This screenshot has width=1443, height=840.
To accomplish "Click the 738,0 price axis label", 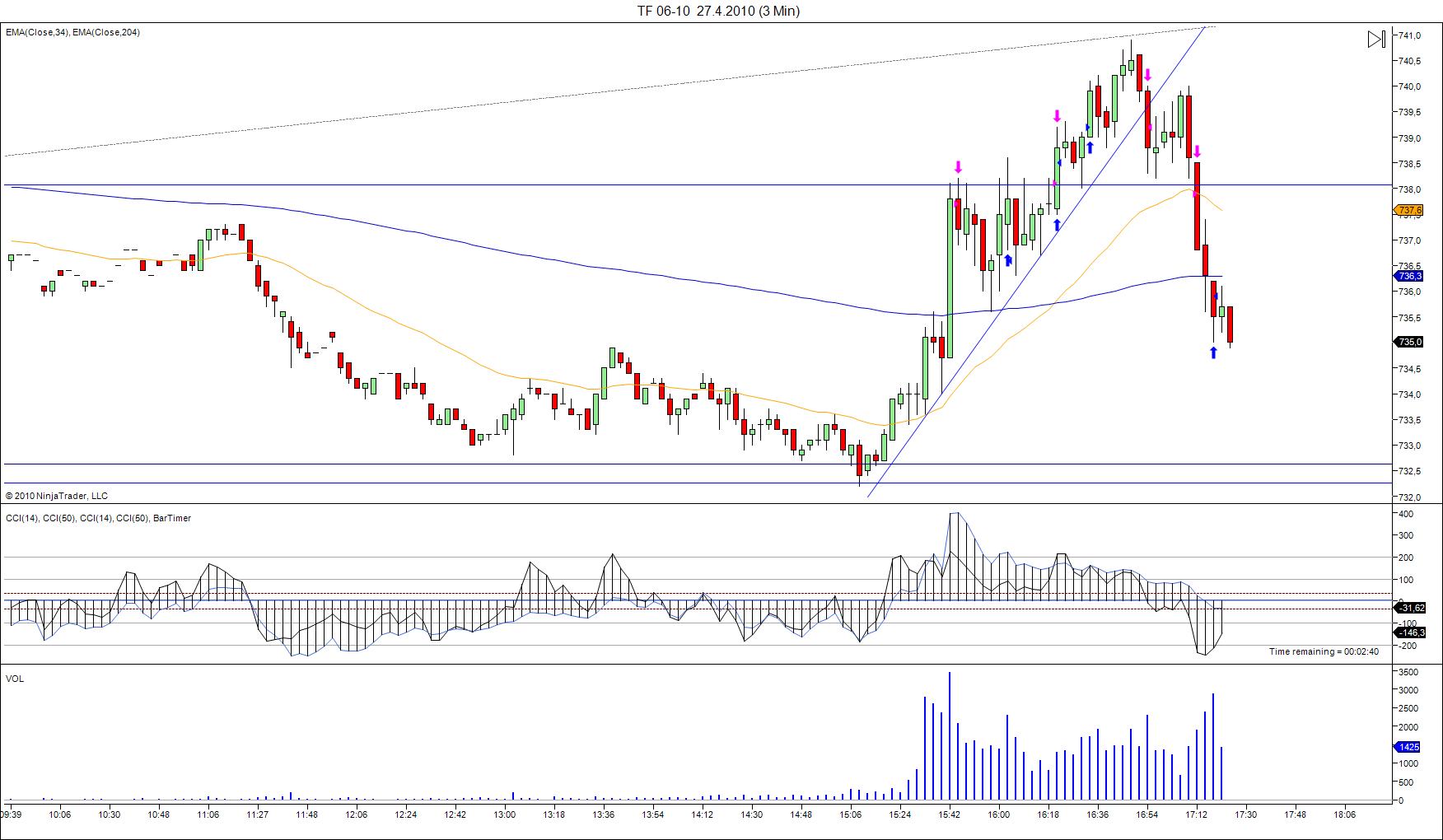I will [1409, 189].
